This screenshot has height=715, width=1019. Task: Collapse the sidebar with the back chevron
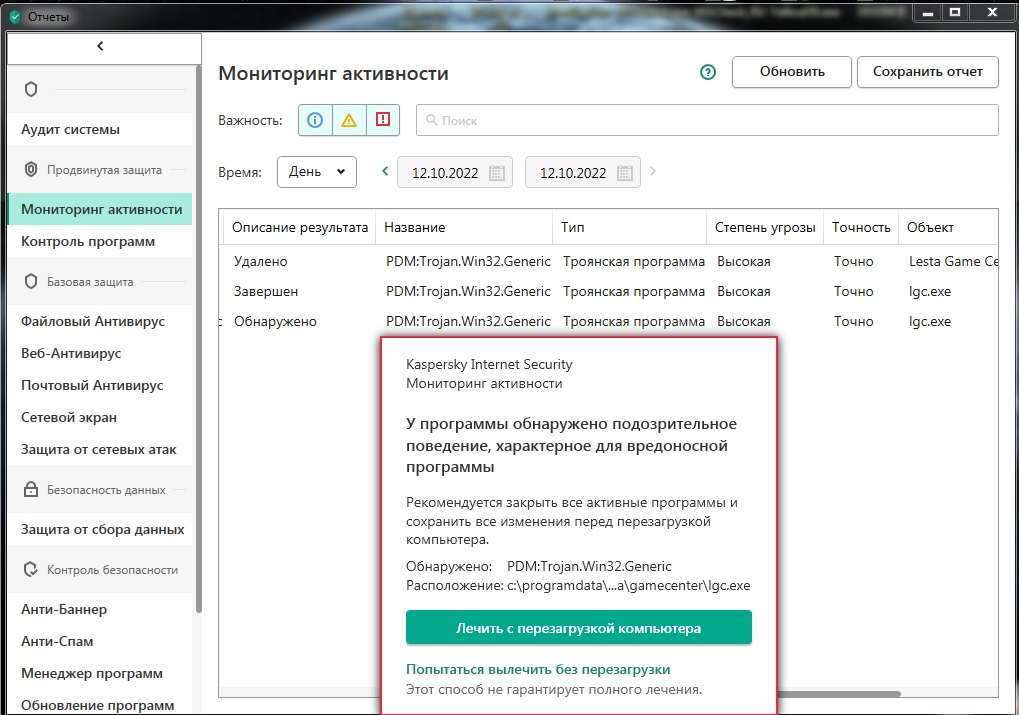101,46
